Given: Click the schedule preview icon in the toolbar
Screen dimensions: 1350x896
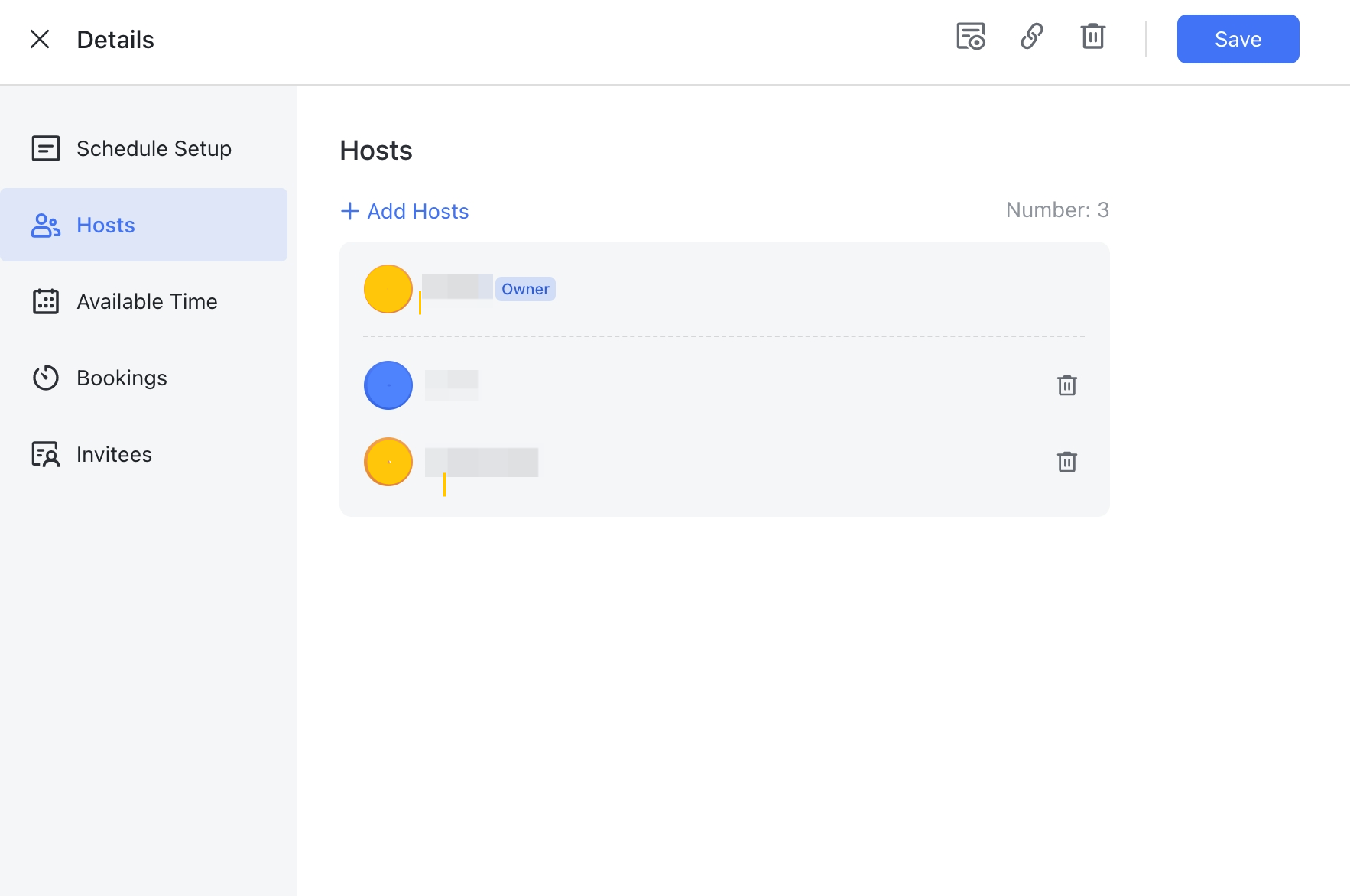Looking at the screenshot, I should click(x=970, y=36).
